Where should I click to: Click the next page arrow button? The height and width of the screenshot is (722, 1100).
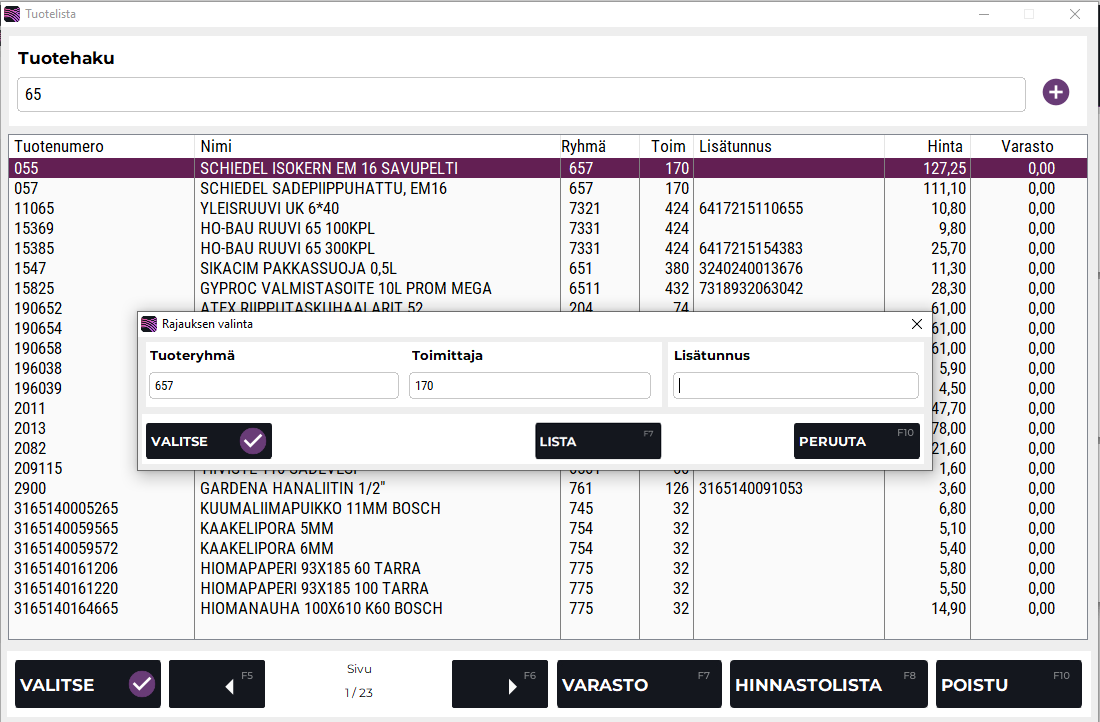tap(499, 684)
